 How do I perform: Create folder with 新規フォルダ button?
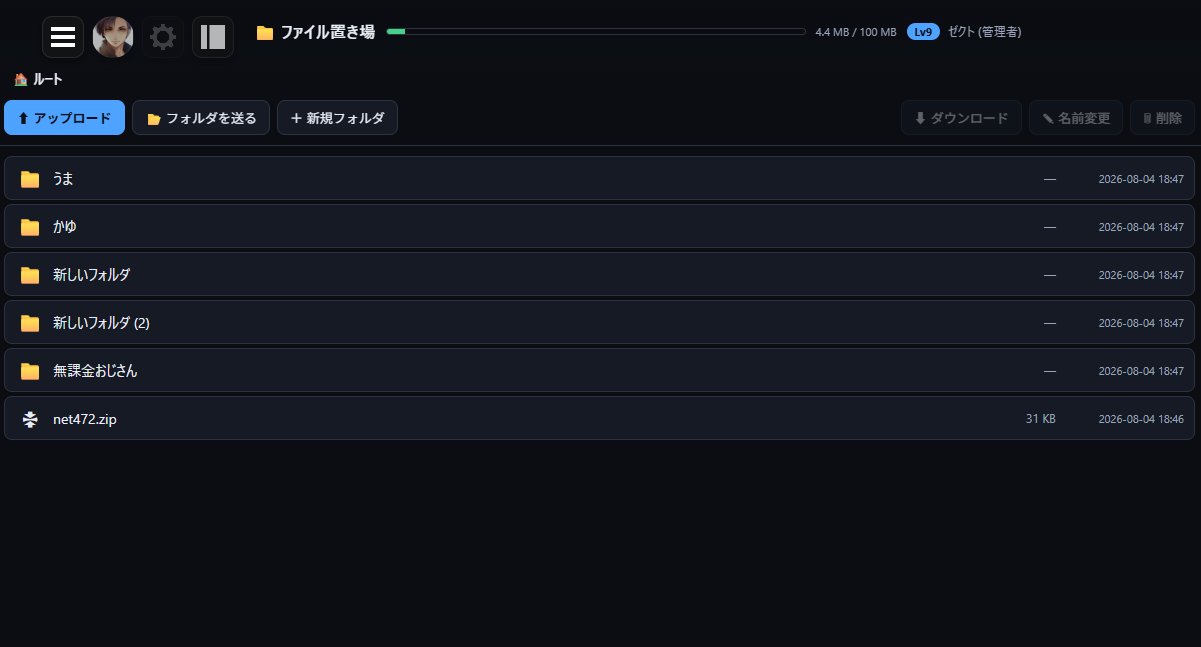pos(337,117)
